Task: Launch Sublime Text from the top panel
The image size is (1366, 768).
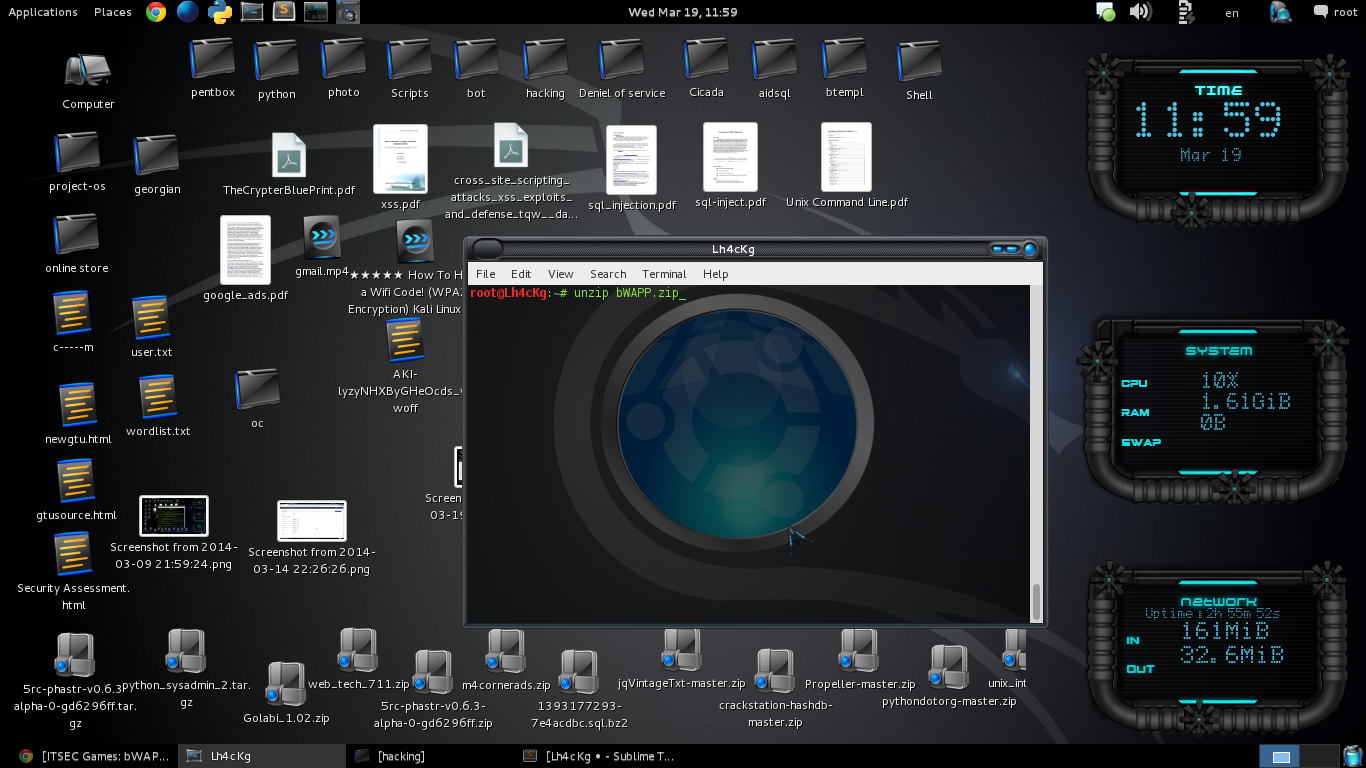Action: [284, 12]
